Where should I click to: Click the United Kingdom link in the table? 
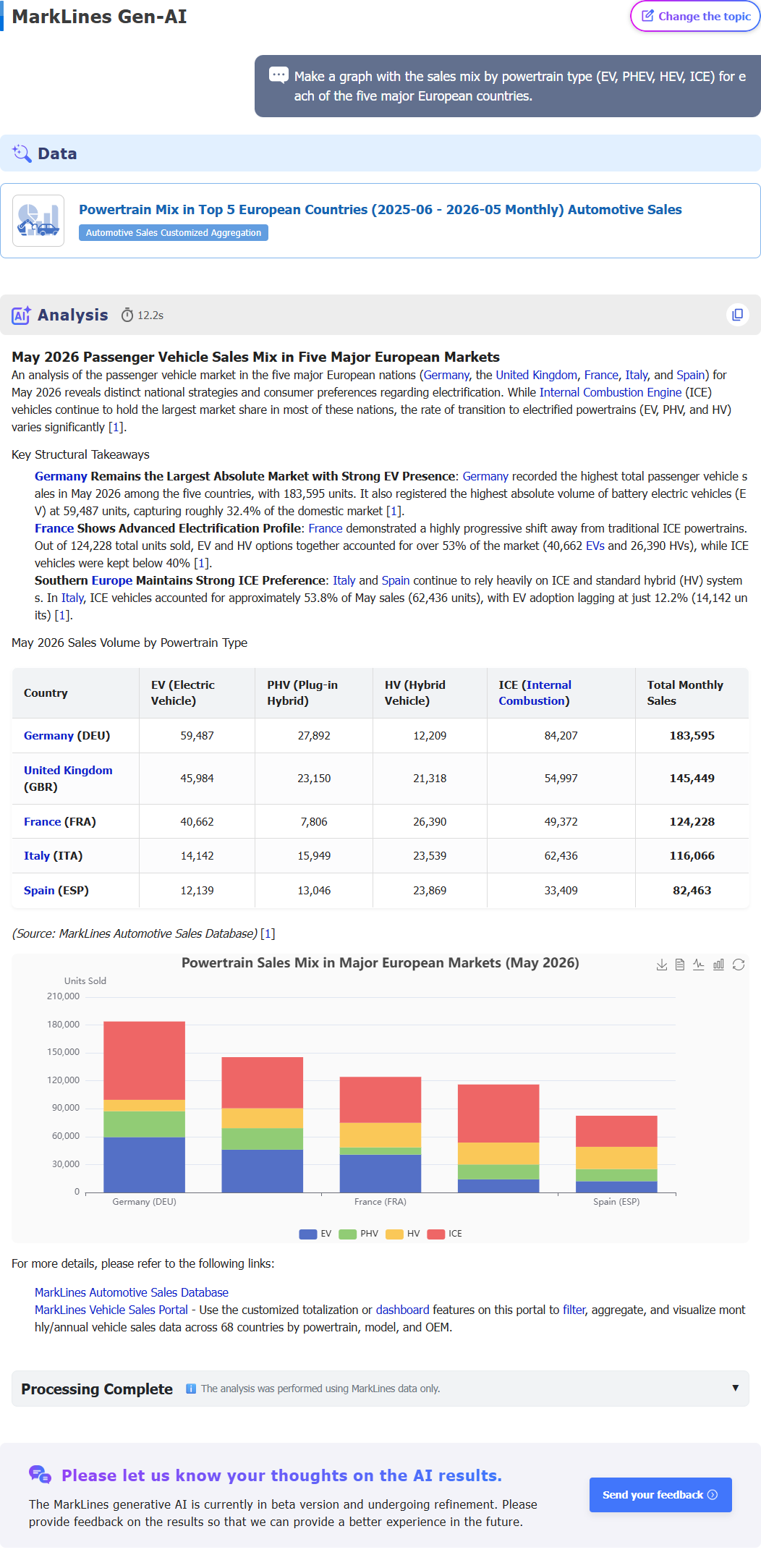point(68,770)
